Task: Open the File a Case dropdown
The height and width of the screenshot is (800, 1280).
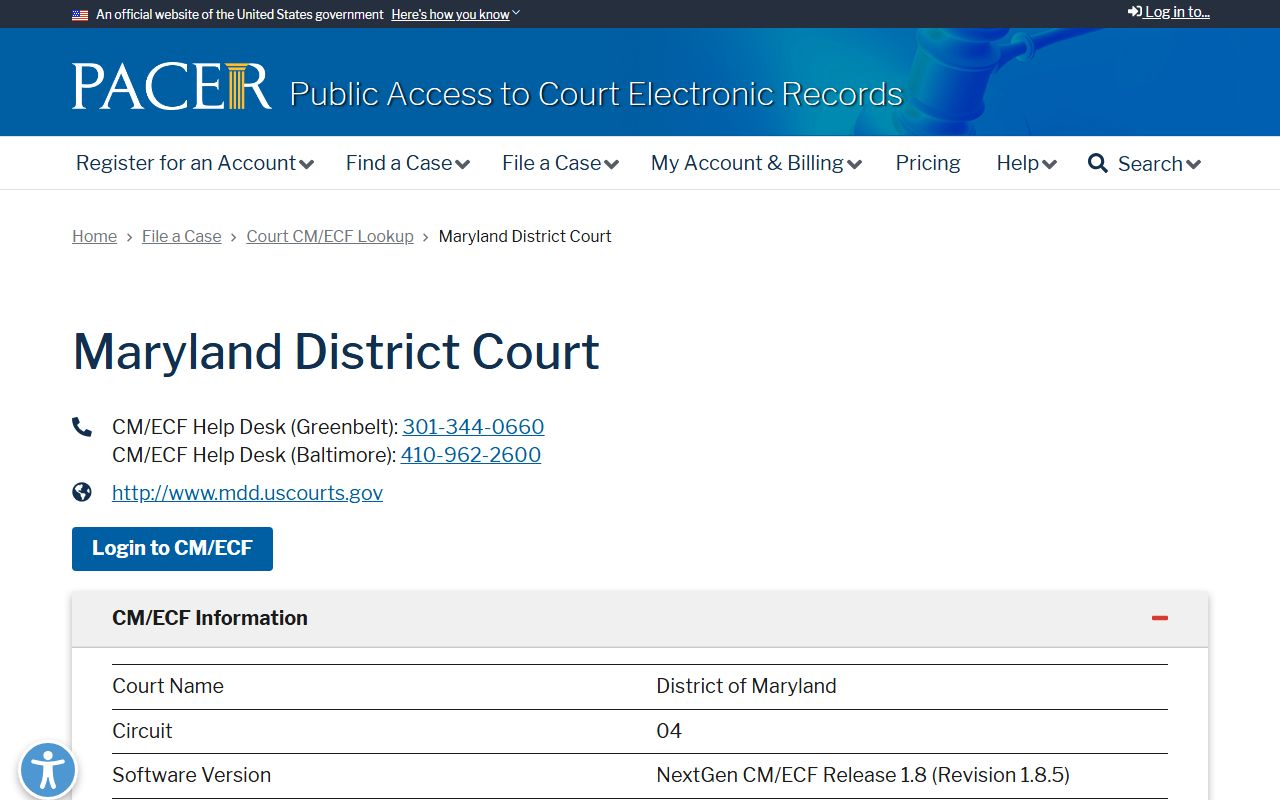Action: [560, 163]
